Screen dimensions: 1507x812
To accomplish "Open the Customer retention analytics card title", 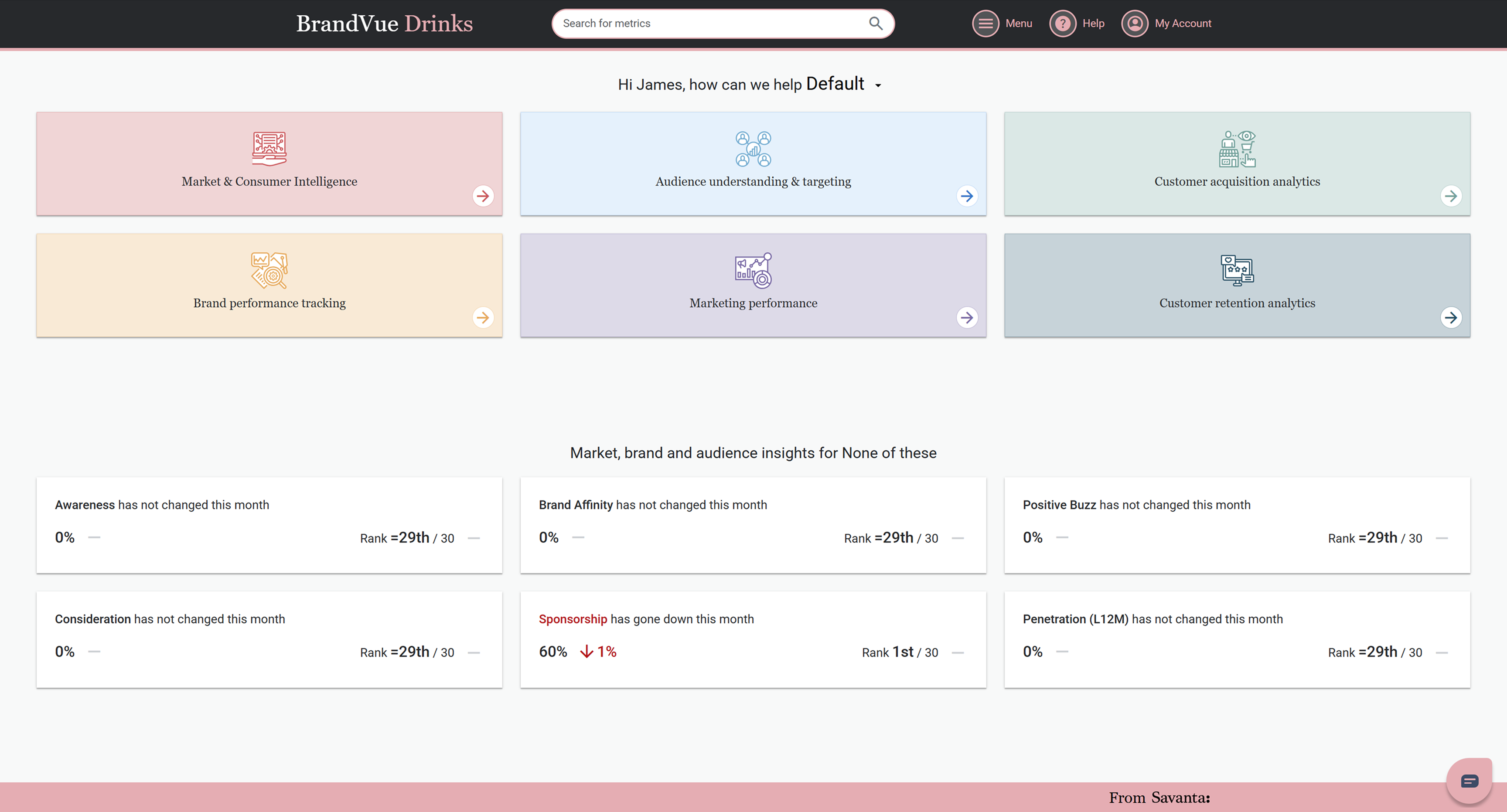I will coord(1238,303).
